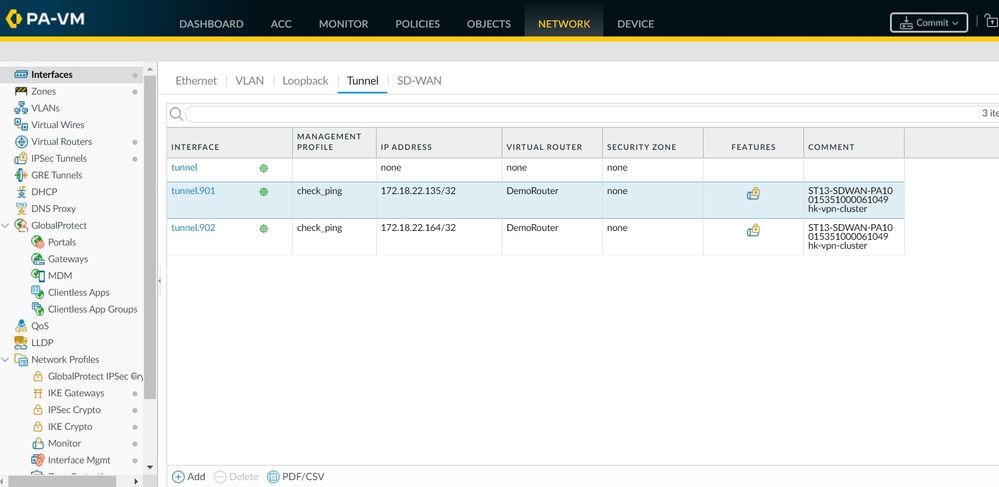The height and width of the screenshot is (487, 999).
Task: Click the Zones icon in sidebar
Action: pos(21,92)
